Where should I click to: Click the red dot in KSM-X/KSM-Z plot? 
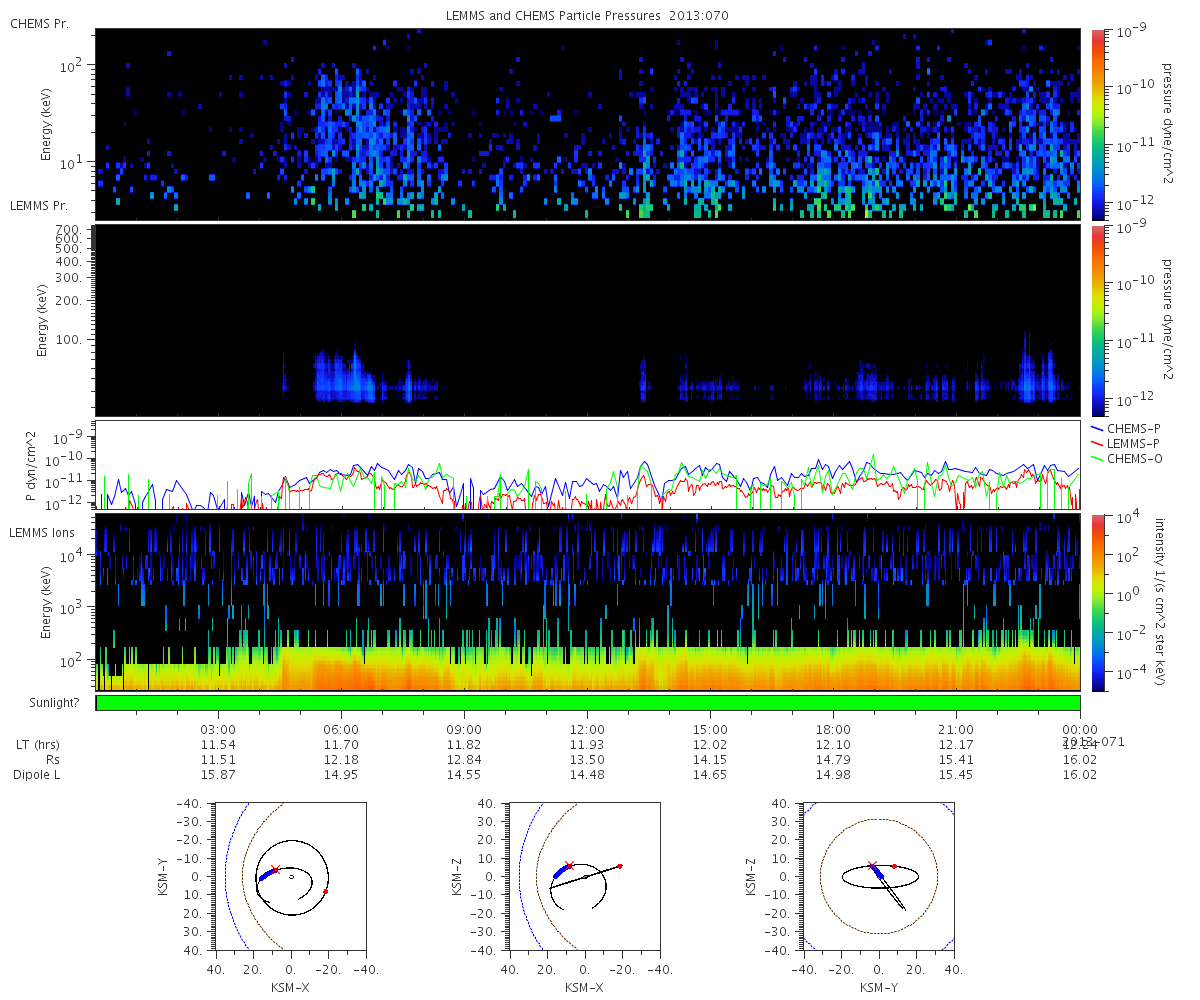pos(620,866)
